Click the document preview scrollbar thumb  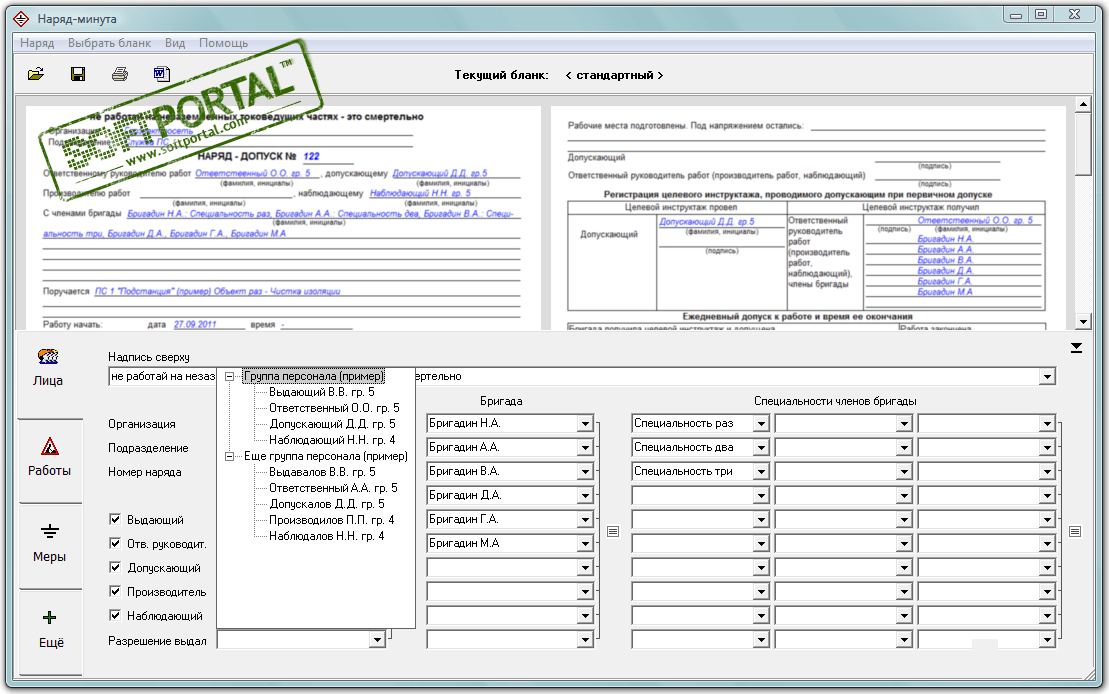coord(1083,144)
